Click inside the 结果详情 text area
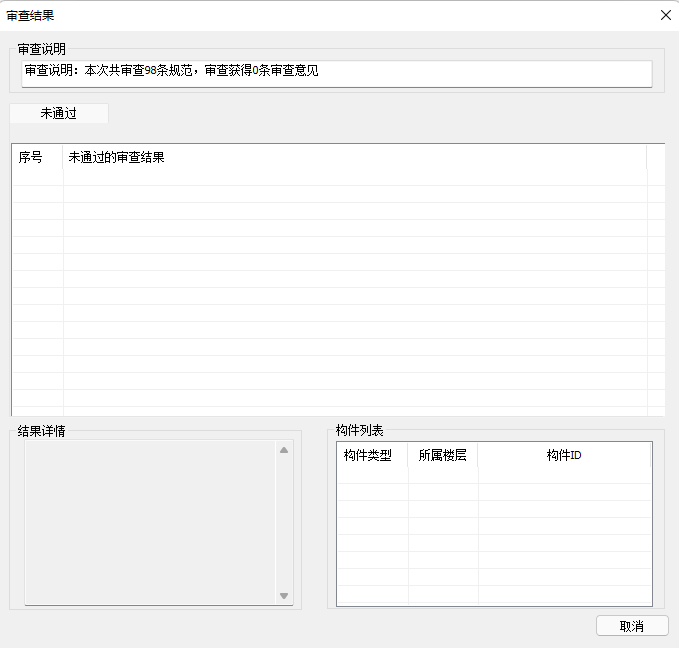679x648 pixels. 150,522
